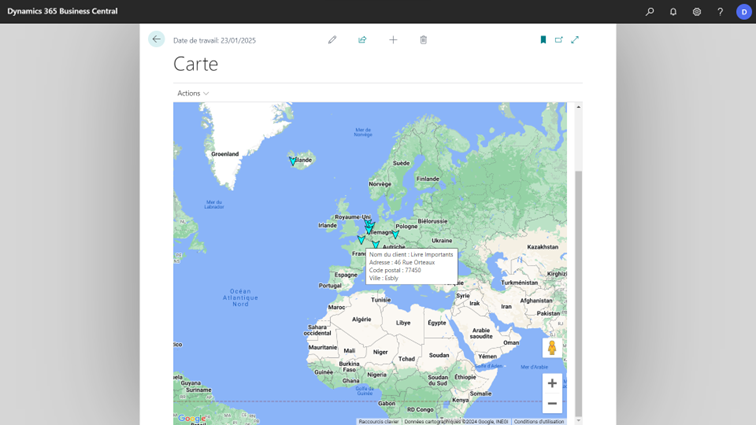
Task: Open the settings gear menu
Action: tap(697, 12)
